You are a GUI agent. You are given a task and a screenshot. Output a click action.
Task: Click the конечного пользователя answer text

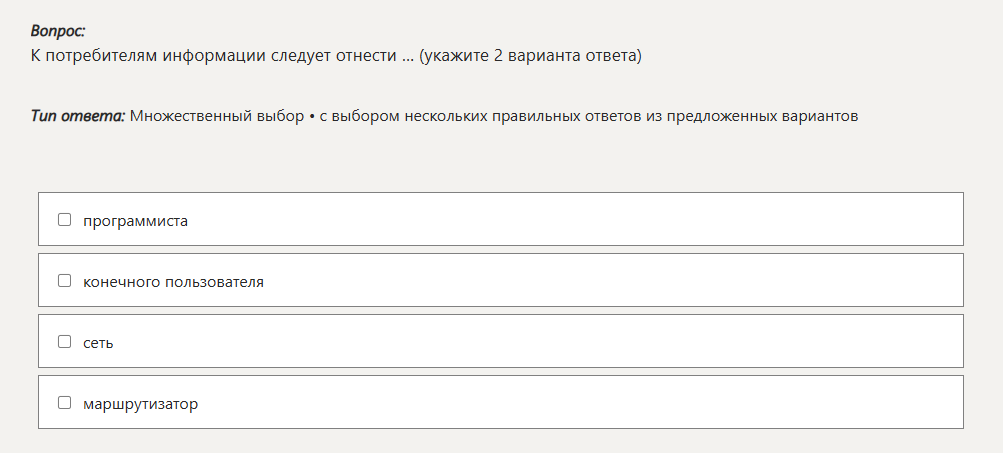[174, 282]
